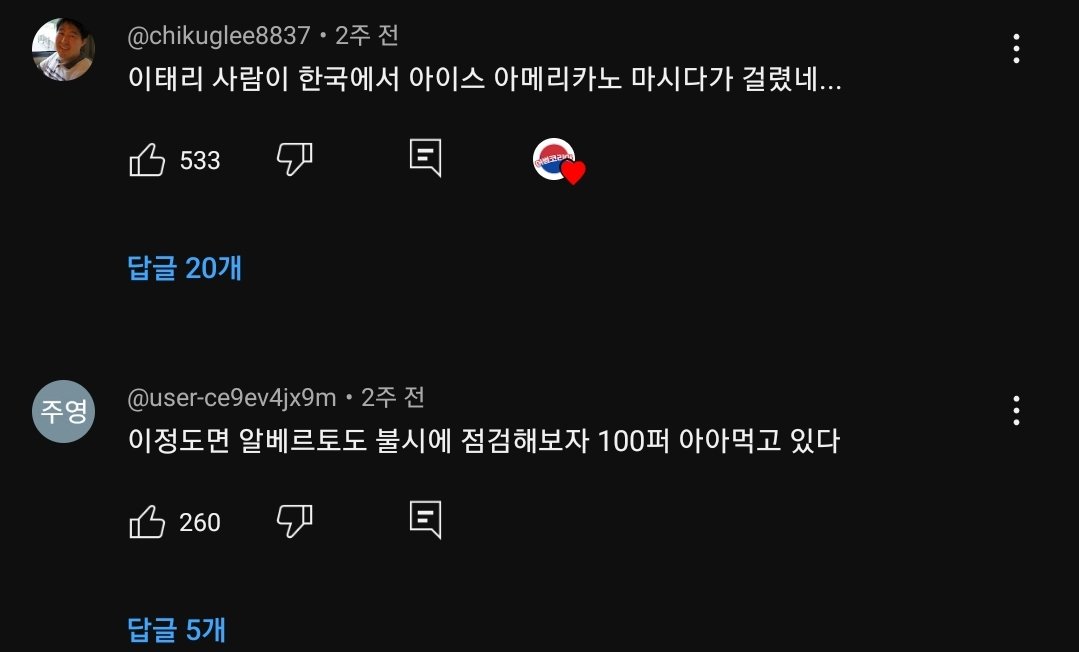Click the 2주 전 timestamp on @chikuglee8837's comment
This screenshot has width=1079, height=652.
[x=367, y=36]
